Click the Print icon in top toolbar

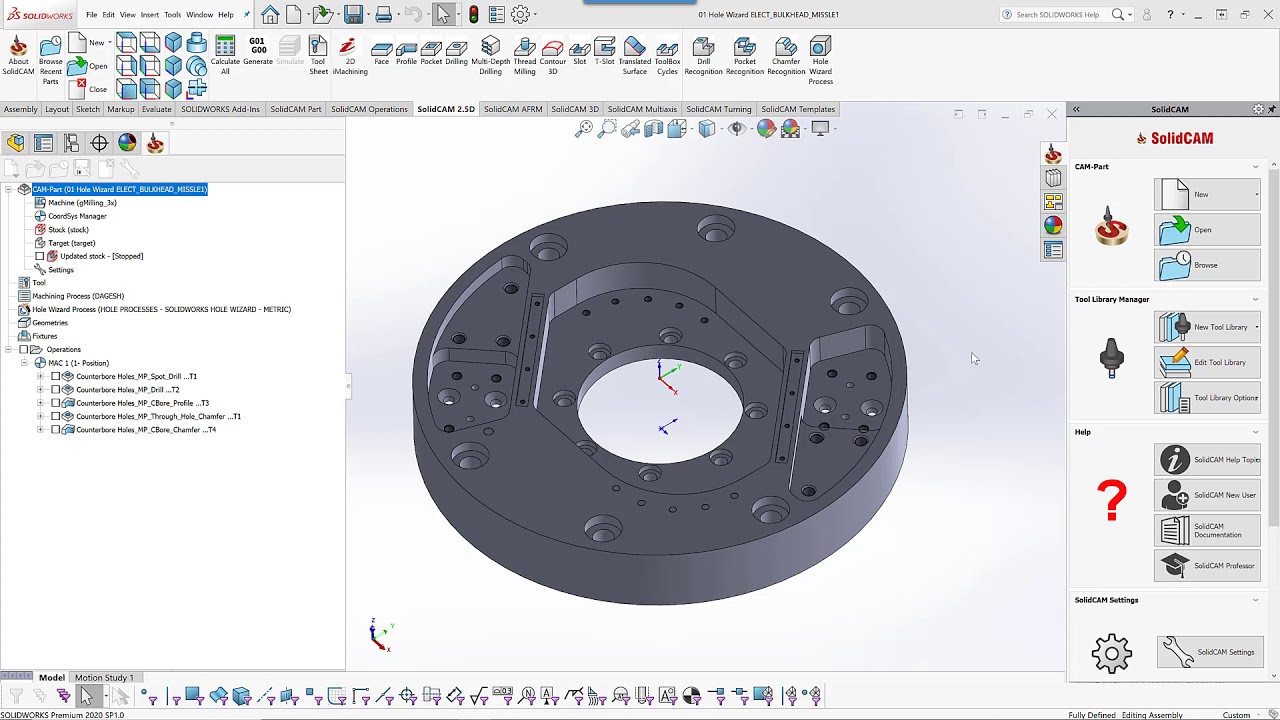tap(383, 14)
